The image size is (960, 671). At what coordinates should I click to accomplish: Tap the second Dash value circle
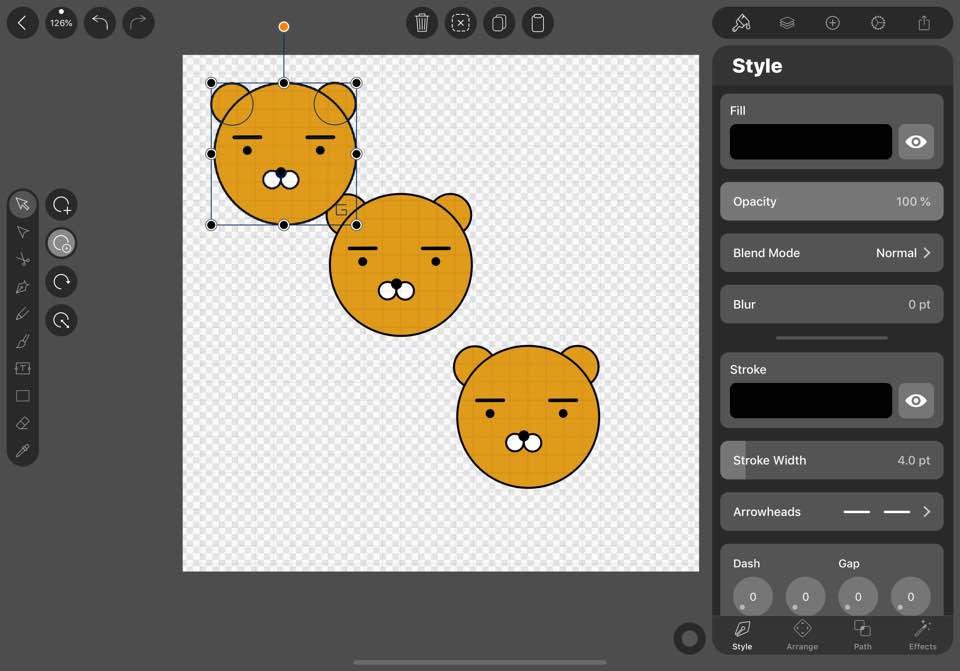[805, 596]
